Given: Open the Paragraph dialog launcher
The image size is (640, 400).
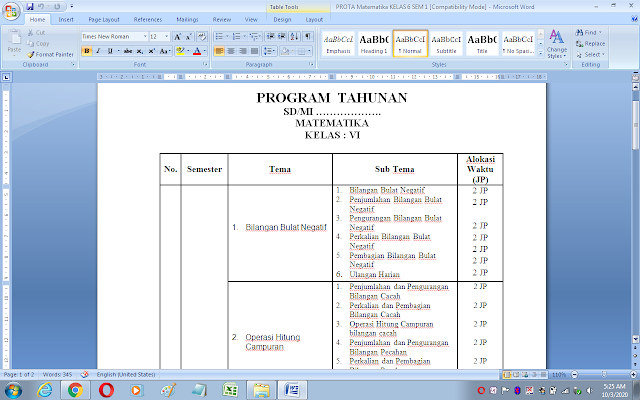Looking at the screenshot, I should pyautogui.click(x=311, y=64).
